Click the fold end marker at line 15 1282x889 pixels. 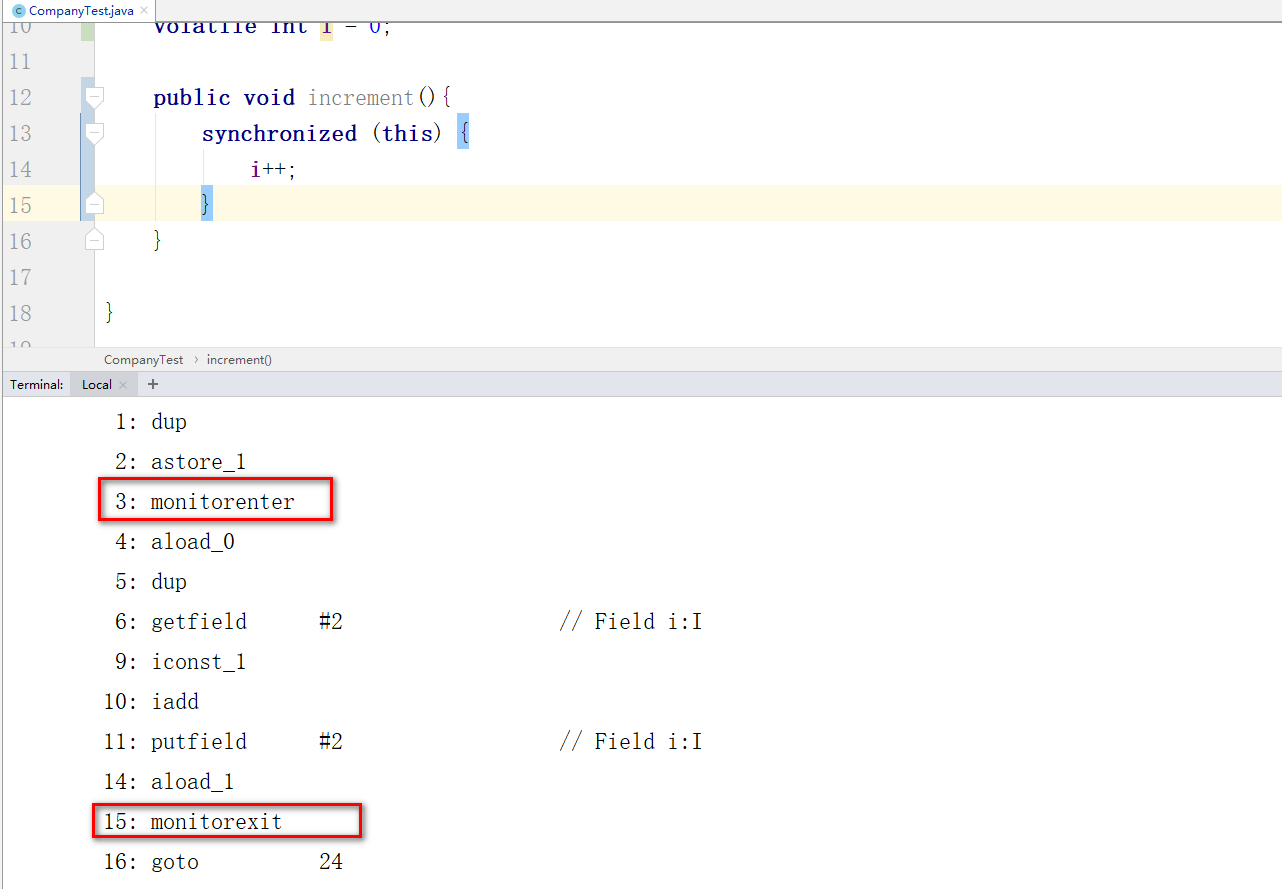(94, 205)
